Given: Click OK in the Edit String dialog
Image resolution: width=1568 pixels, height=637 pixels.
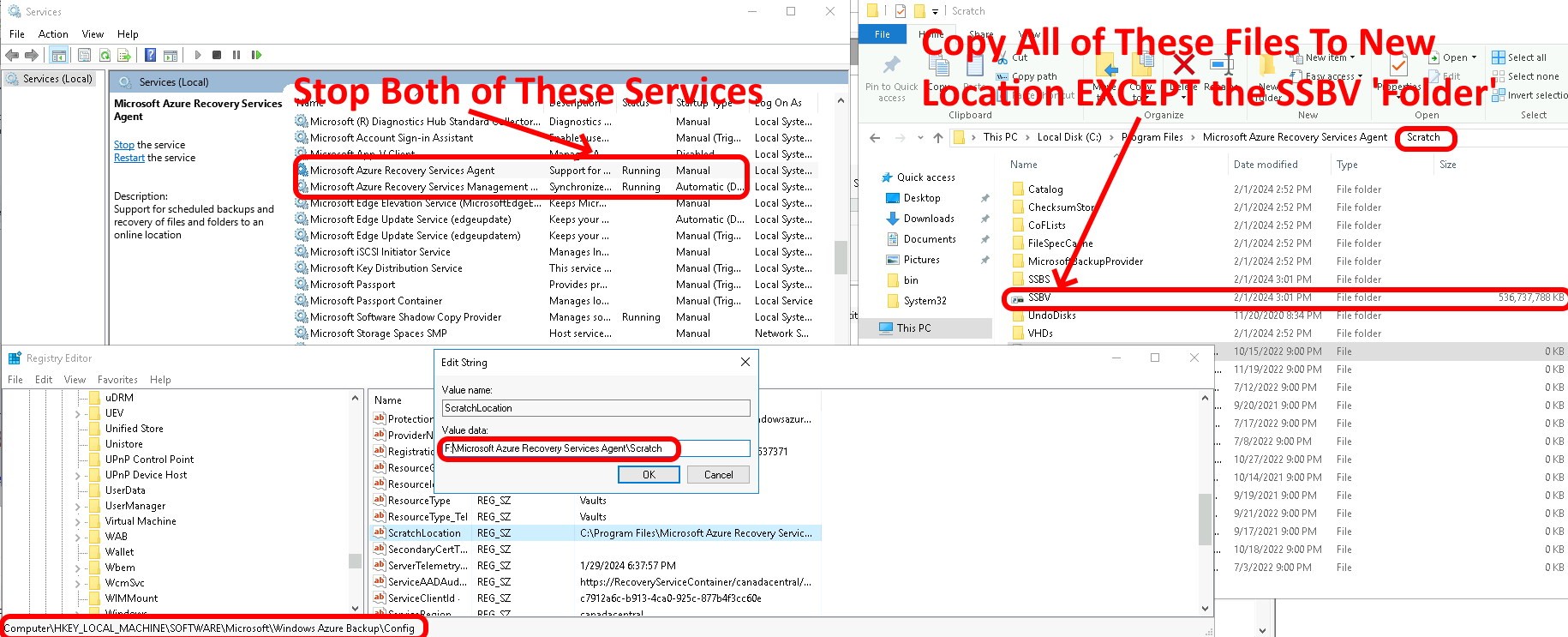Looking at the screenshot, I should click(x=649, y=474).
